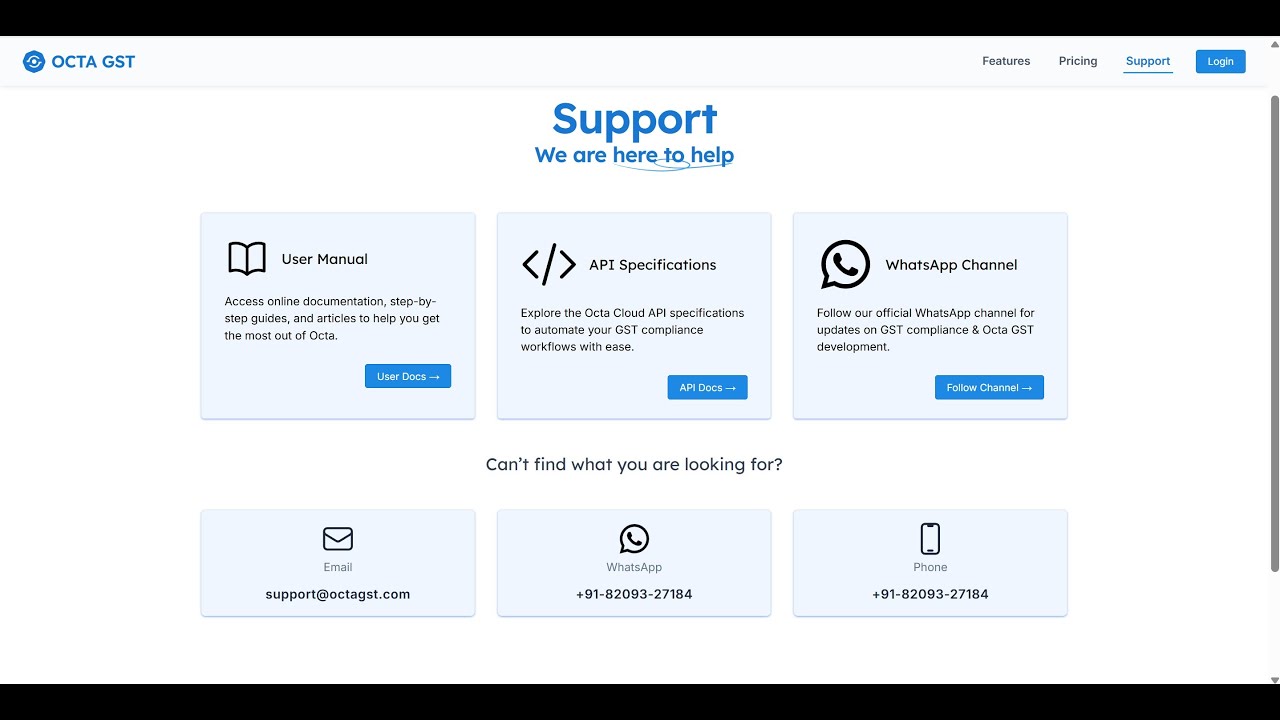
Task: Click the Phone label text
Action: (930, 567)
